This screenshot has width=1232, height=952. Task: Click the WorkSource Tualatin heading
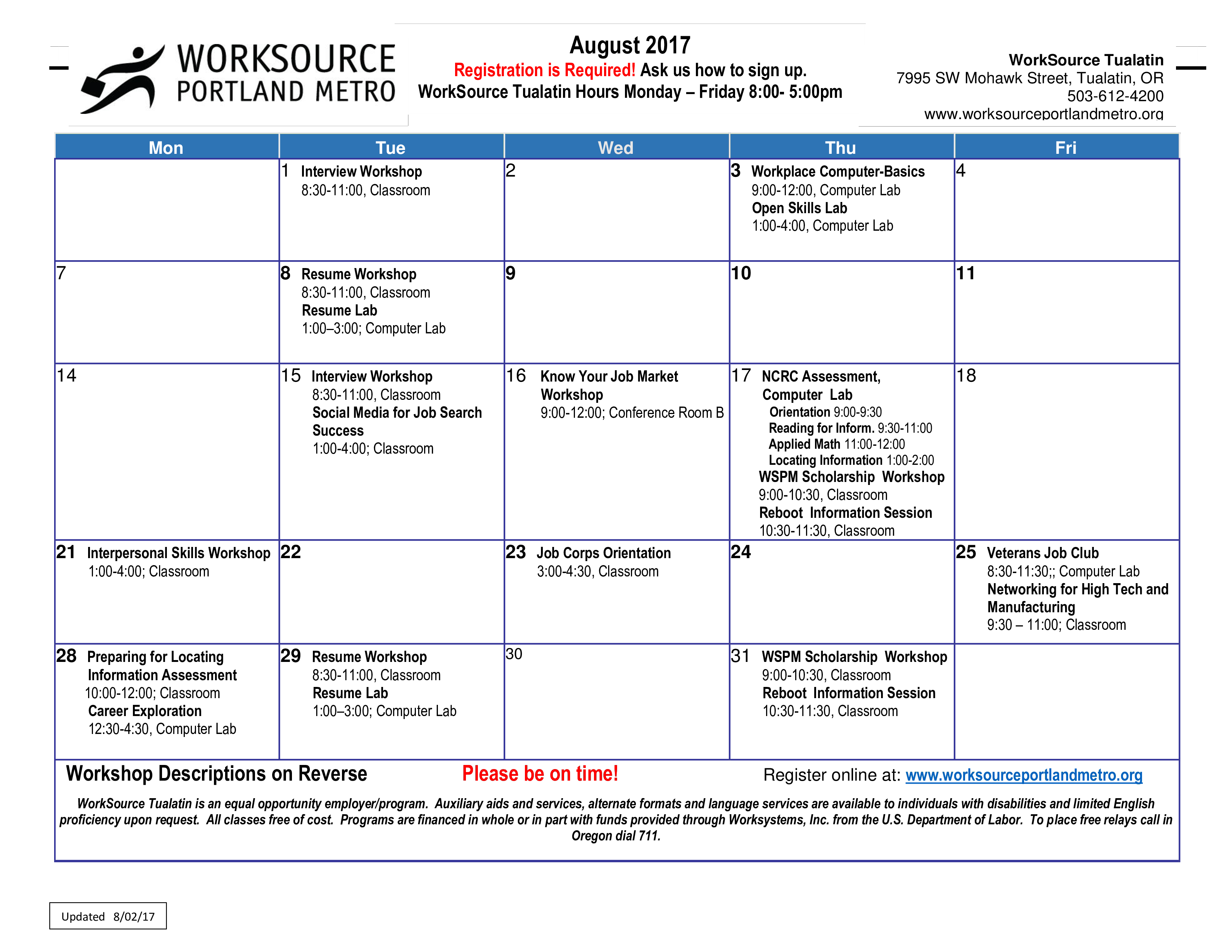pyautogui.click(x=1086, y=60)
